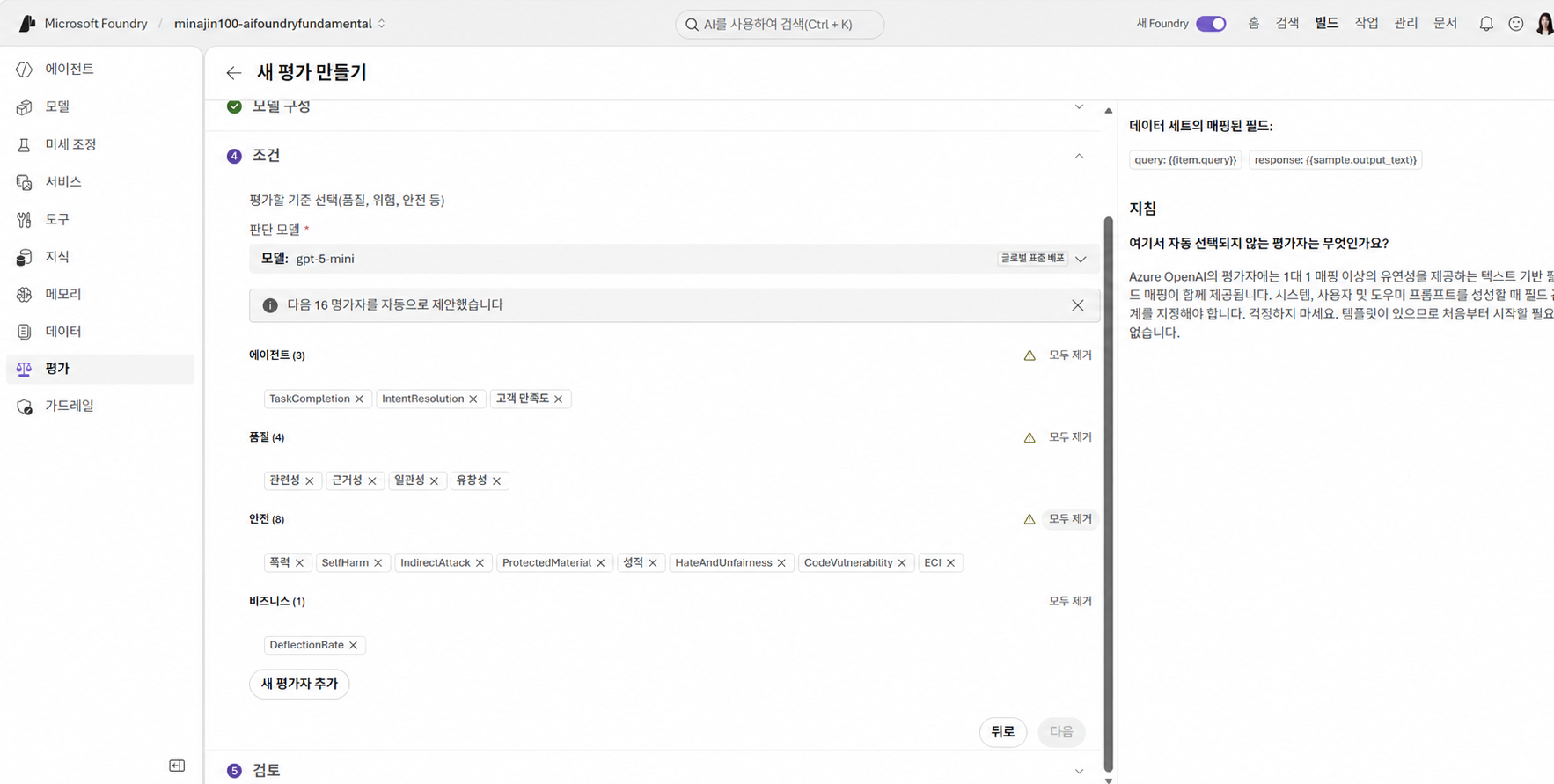Image resolution: width=1554 pixels, height=784 pixels.
Task: Toggle the 새 Foundry switch
Action: coord(1211,24)
